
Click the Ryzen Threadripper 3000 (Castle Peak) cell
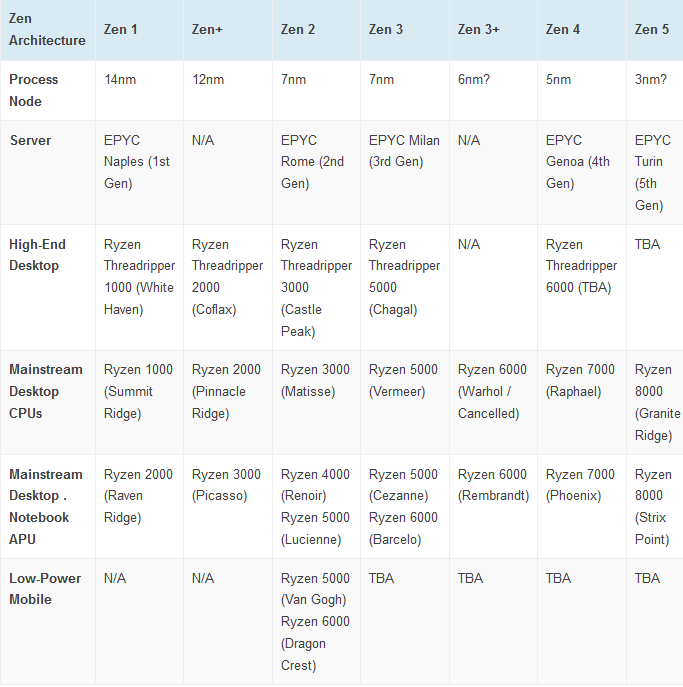tap(313, 288)
